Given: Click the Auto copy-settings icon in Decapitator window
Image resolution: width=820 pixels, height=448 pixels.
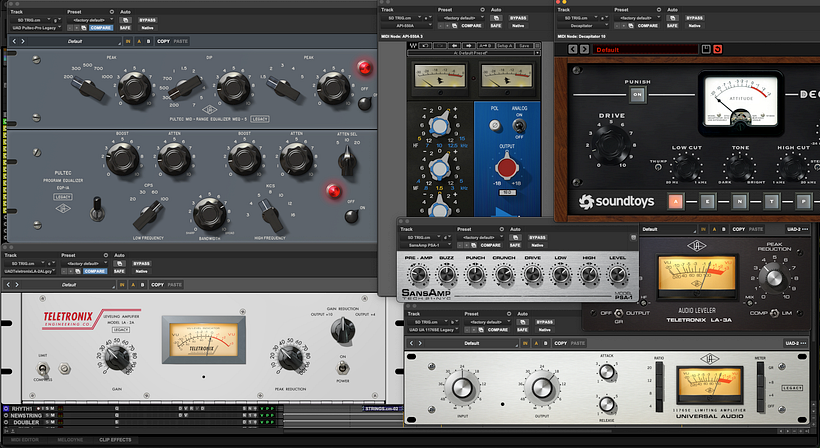Looking at the screenshot, I should click(671, 18).
